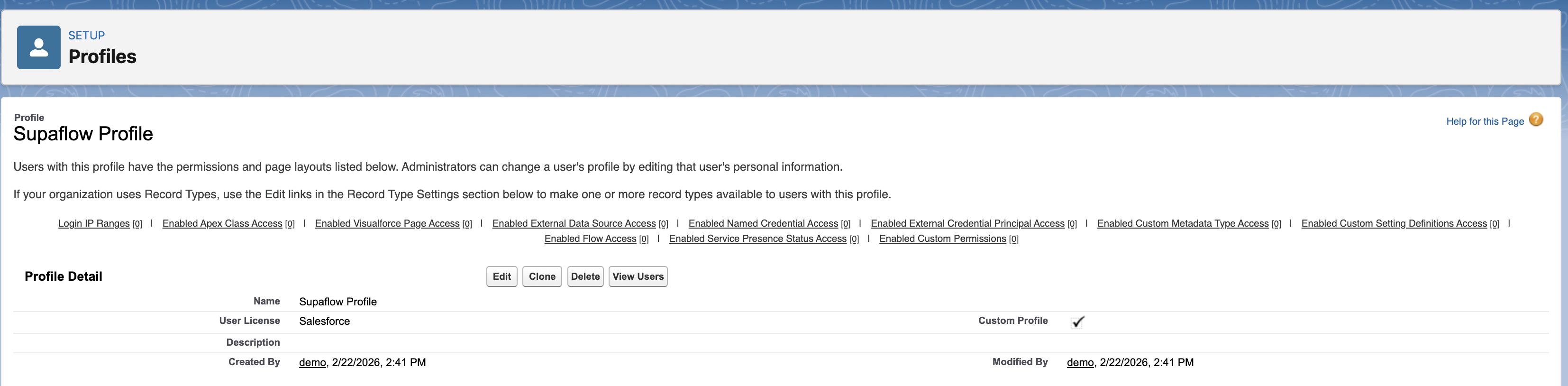This screenshot has width=1568, height=386.
Task: Go to Enabled Visualforce Page Access
Action: (387, 223)
